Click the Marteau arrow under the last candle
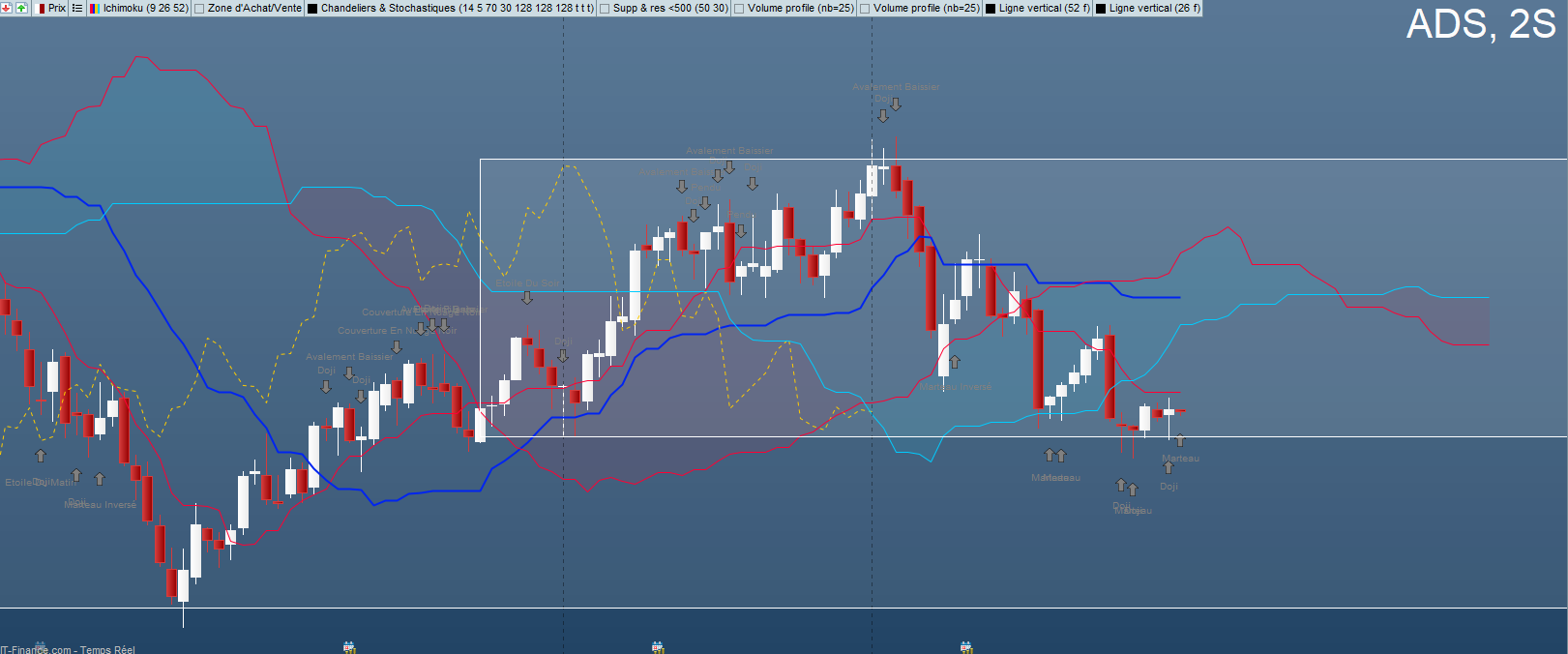This screenshot has height=654, width=1568. tap(1179, 442)
